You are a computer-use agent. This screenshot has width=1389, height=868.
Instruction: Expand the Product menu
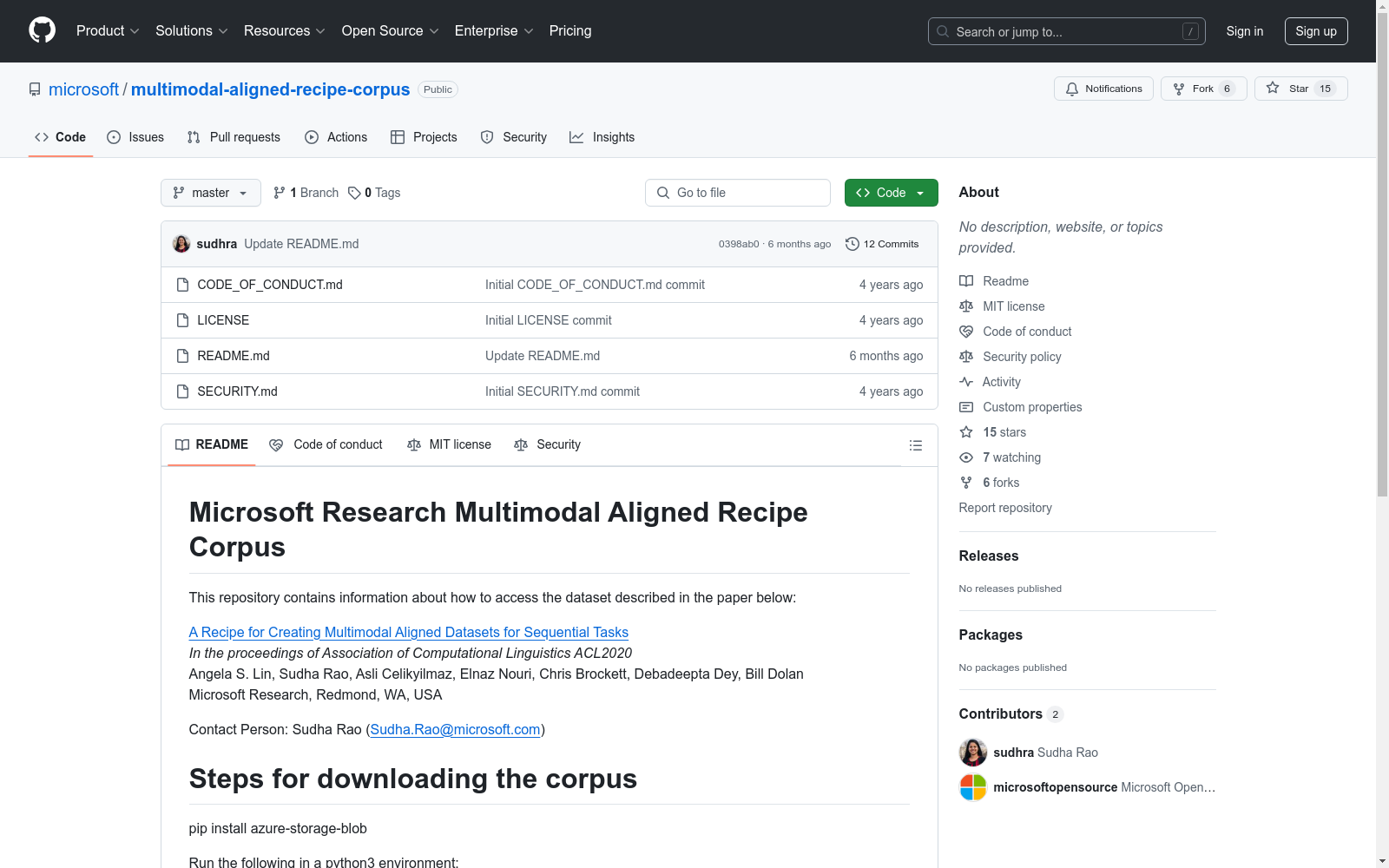[x=108, y=31]
